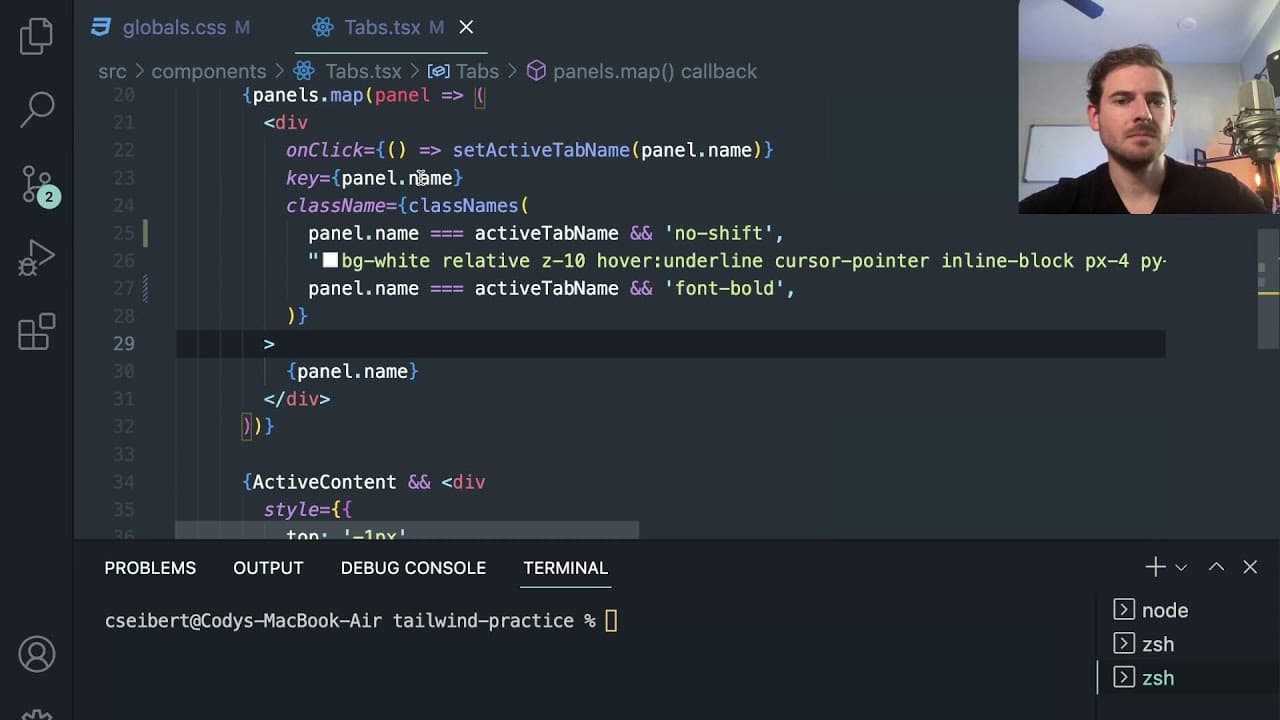Click the setActiveTabName call on line 22

(x=541, y=150)
